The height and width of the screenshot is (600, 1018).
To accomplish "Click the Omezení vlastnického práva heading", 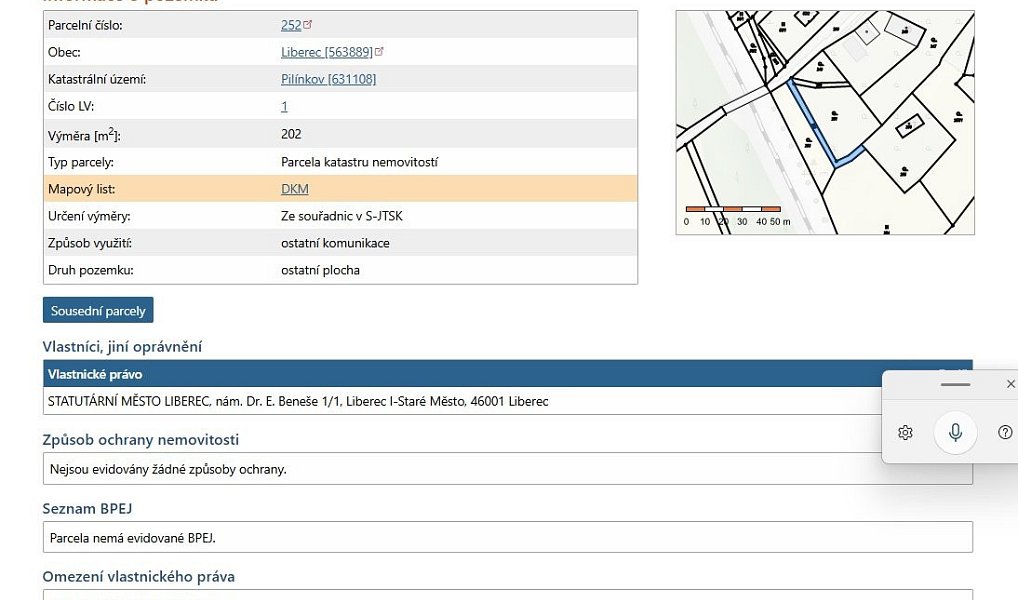I will coord(139,577).
